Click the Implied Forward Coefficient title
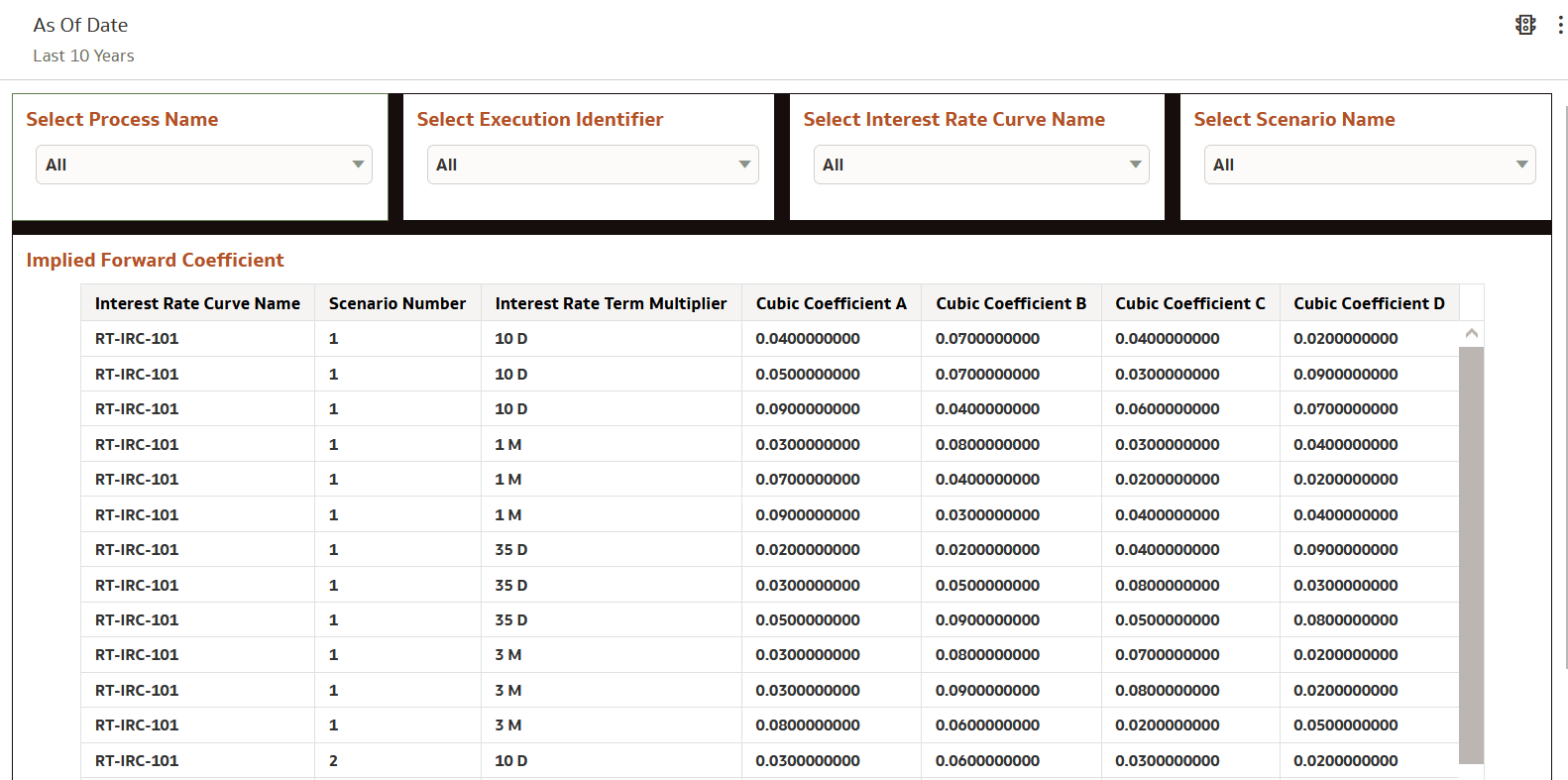 tap(155, 260)
